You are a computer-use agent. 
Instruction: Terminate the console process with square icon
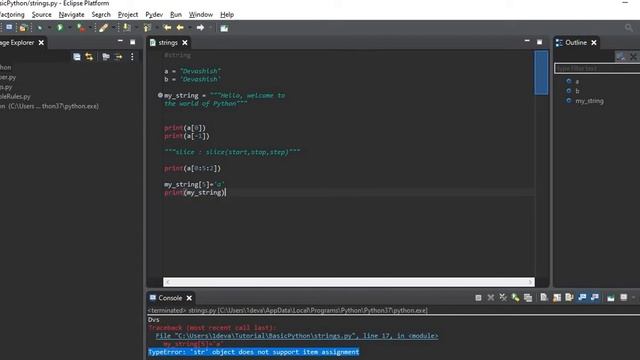pos(478,298)
